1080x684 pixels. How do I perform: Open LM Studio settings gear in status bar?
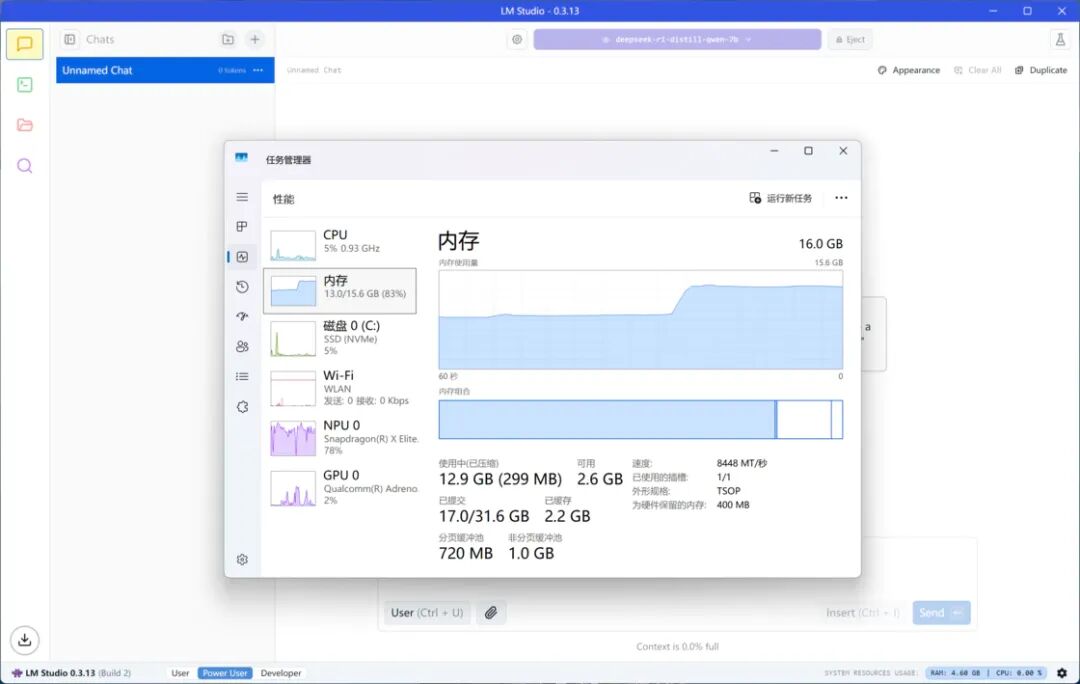1062,673
